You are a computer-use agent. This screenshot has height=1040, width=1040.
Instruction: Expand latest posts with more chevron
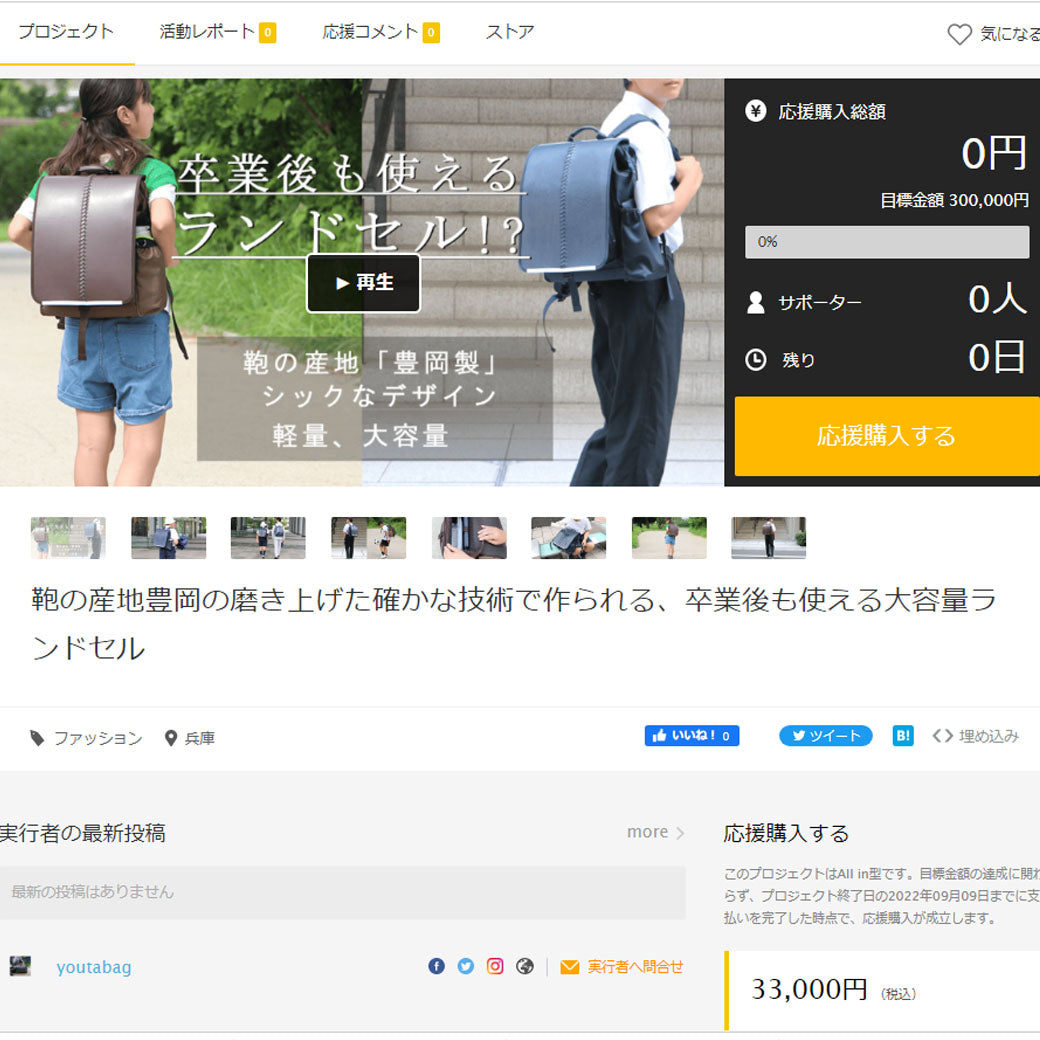coord(656,832)
